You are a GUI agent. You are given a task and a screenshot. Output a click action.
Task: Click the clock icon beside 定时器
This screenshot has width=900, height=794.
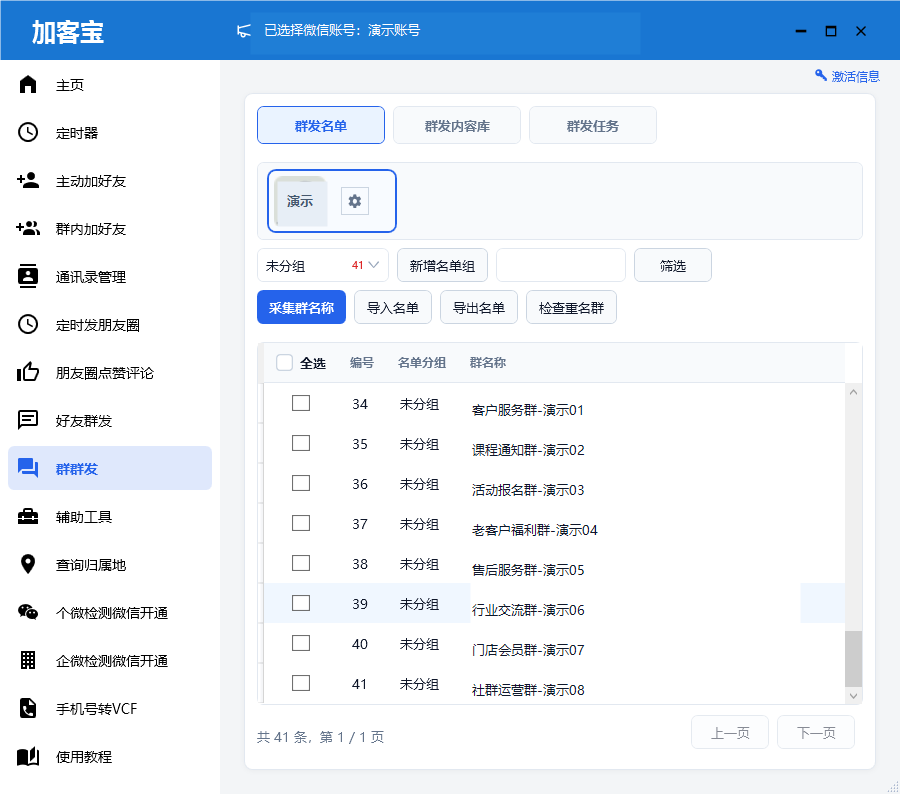click(28, 133)
